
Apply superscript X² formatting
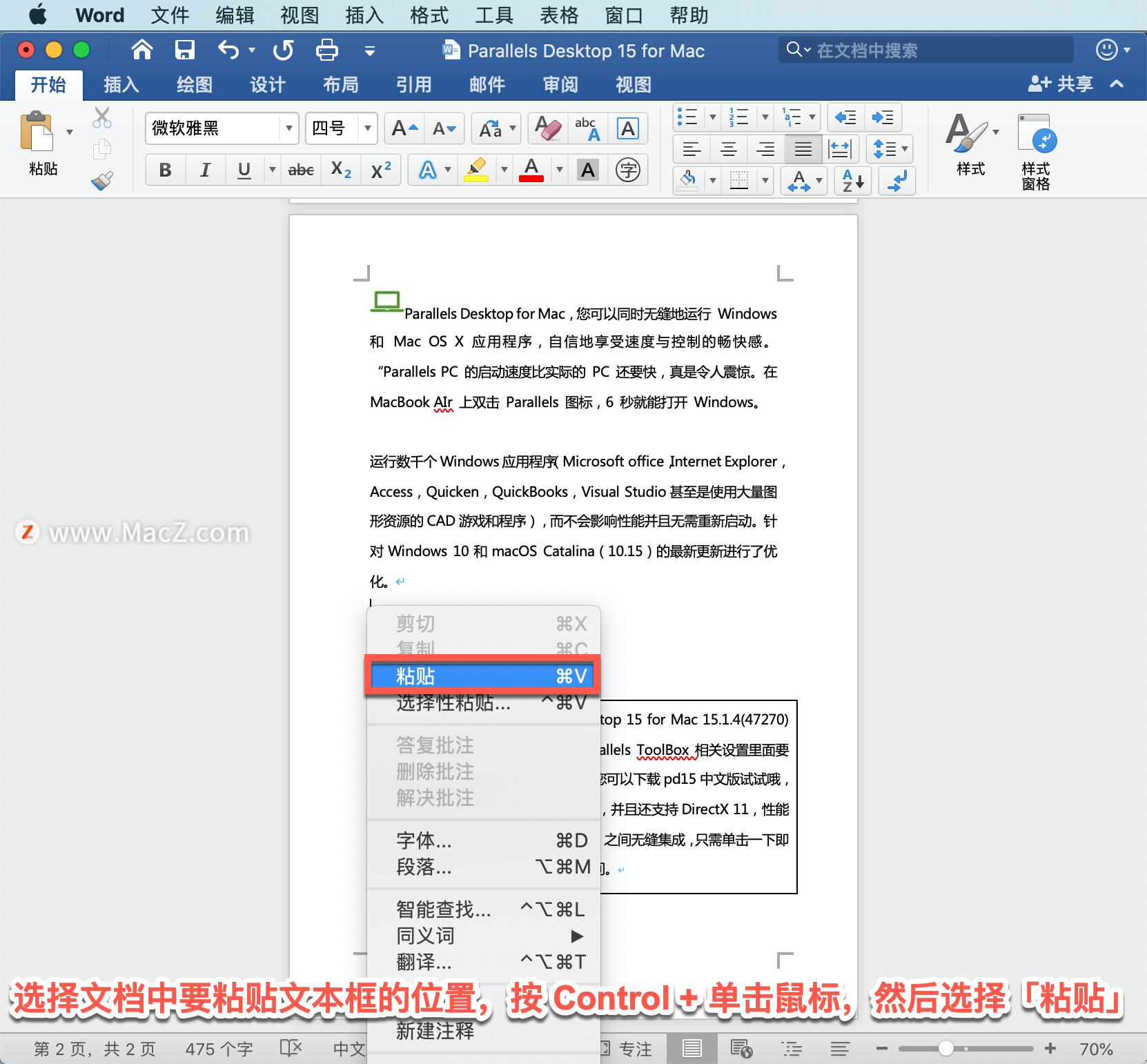381,170
